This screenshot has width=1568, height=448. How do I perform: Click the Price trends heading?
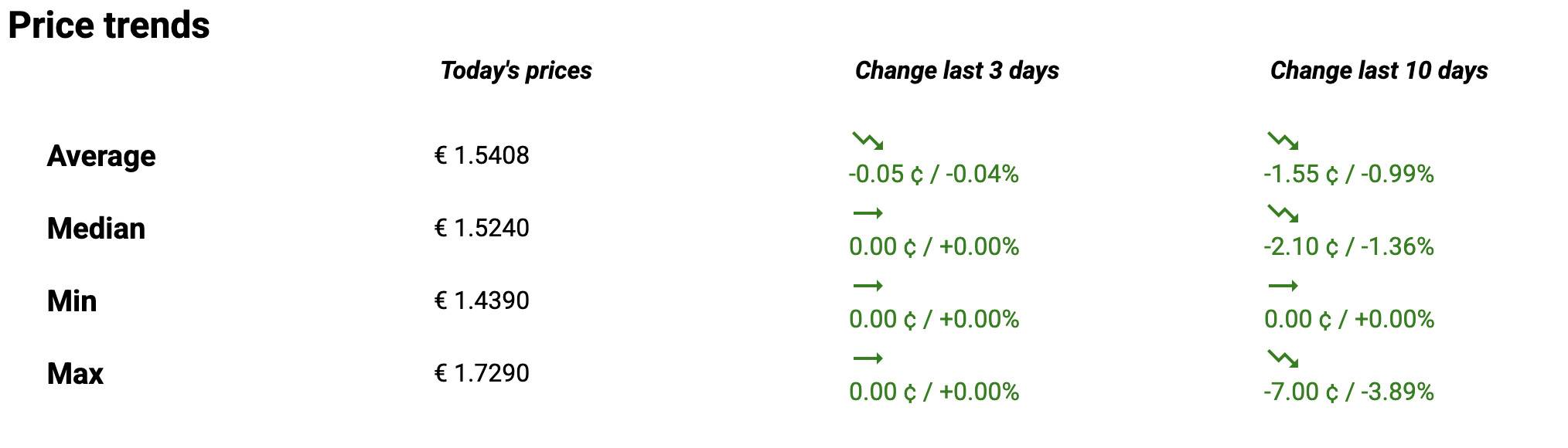click(x=109, y=25)
